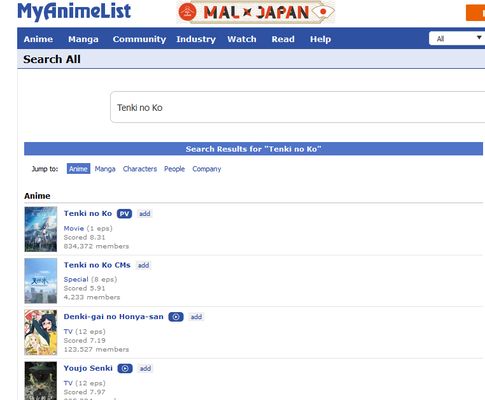Open the Read menu

(283, 39)
